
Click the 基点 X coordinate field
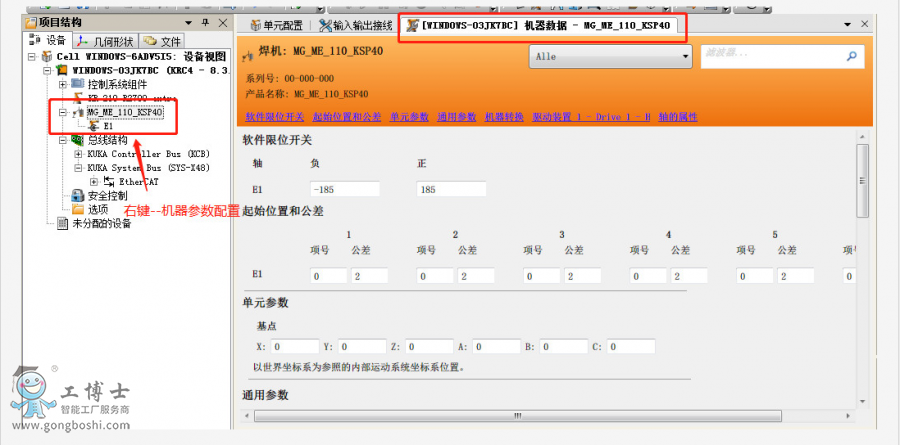(x=295, y=347)
